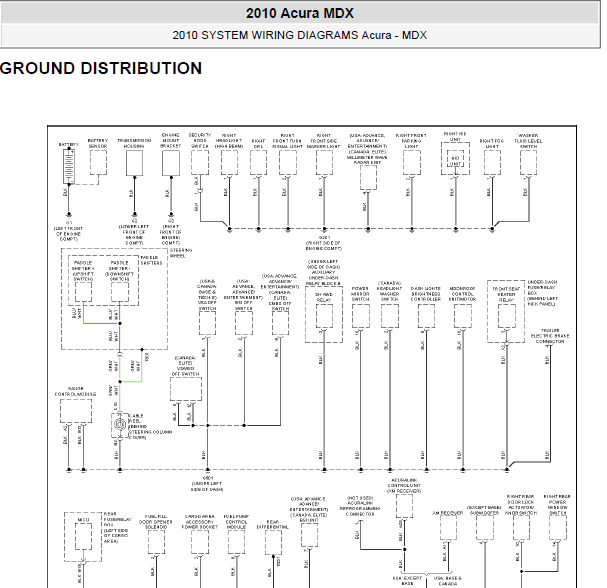Click '(LOWER LEFT FRONT OF ENGINE COMPT)' location text

[x=134, y=235]
